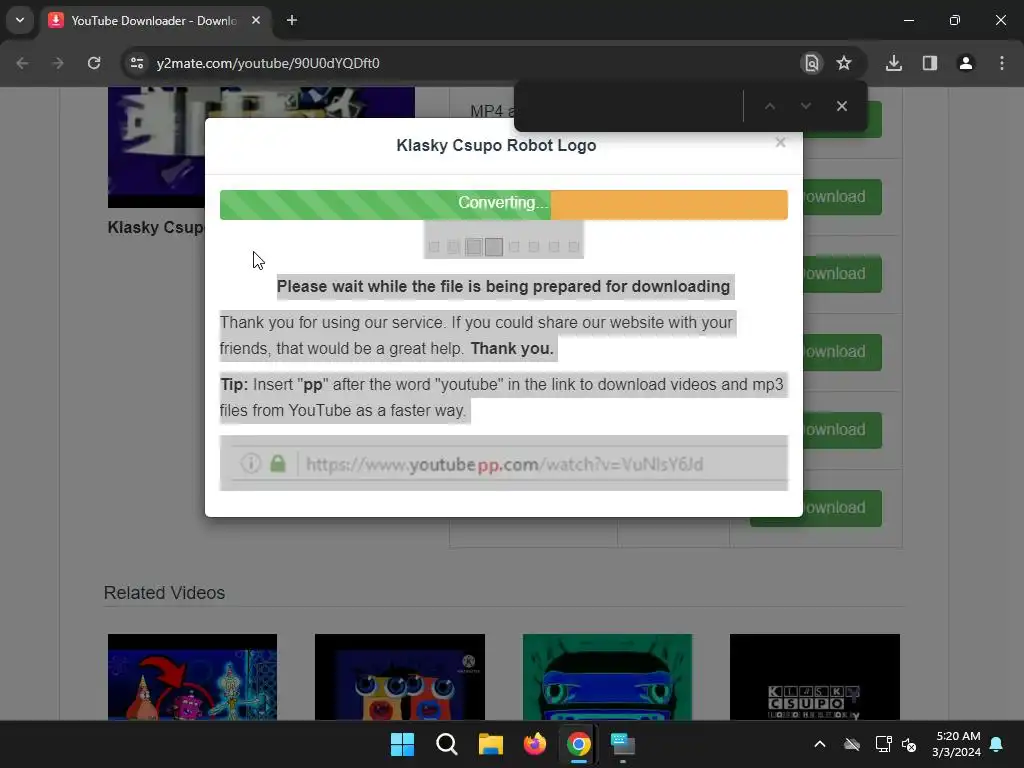Screen dimensions: 1024x768
Task: Toggle the Chrome side panel icon
Action: click(x=930, y=63)
